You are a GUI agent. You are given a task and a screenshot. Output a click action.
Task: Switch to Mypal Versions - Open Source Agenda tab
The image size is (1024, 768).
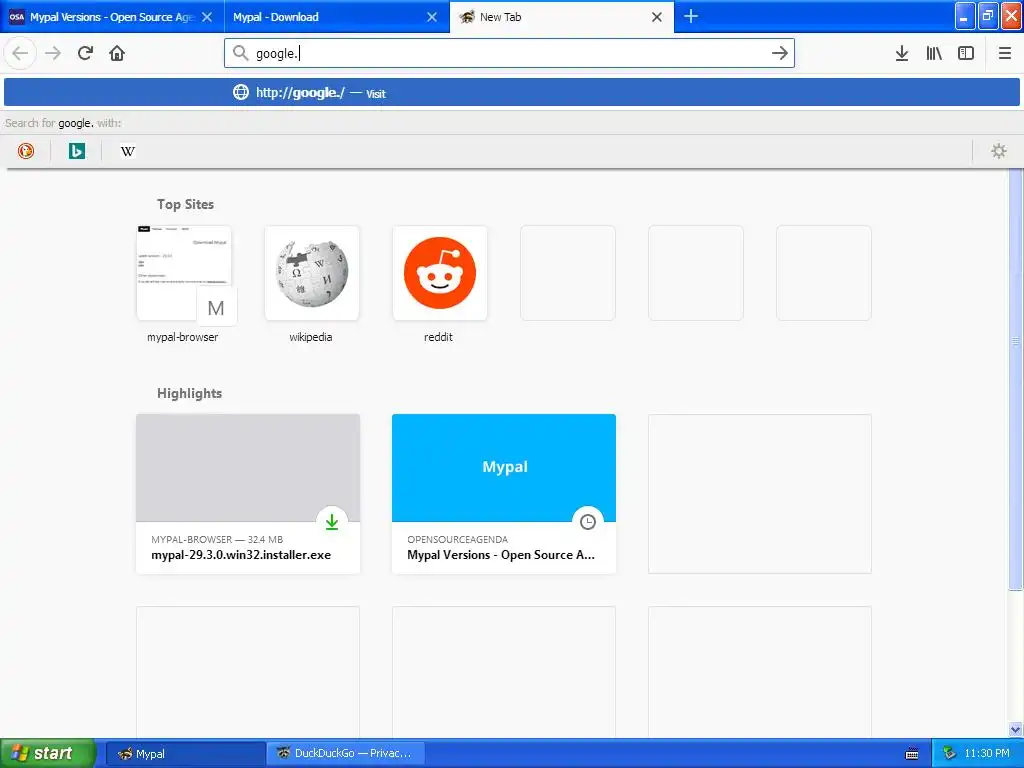click(112, 17)
